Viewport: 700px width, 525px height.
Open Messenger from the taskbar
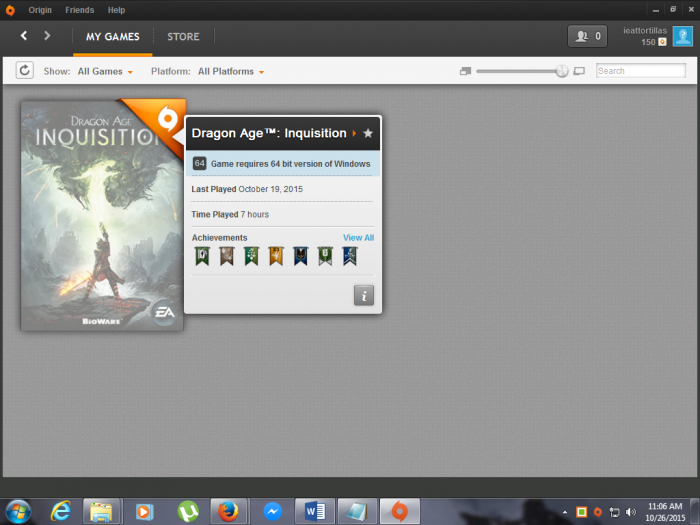tap(272, 512)
